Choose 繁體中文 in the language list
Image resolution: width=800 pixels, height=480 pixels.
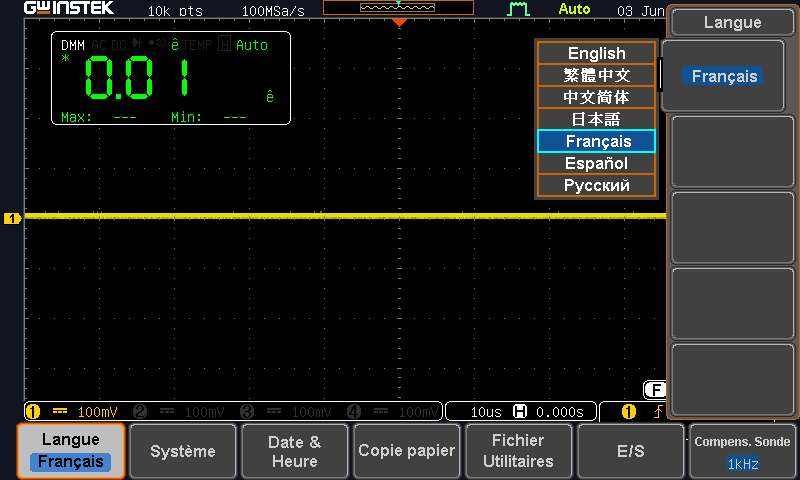[x=596, y=75]
